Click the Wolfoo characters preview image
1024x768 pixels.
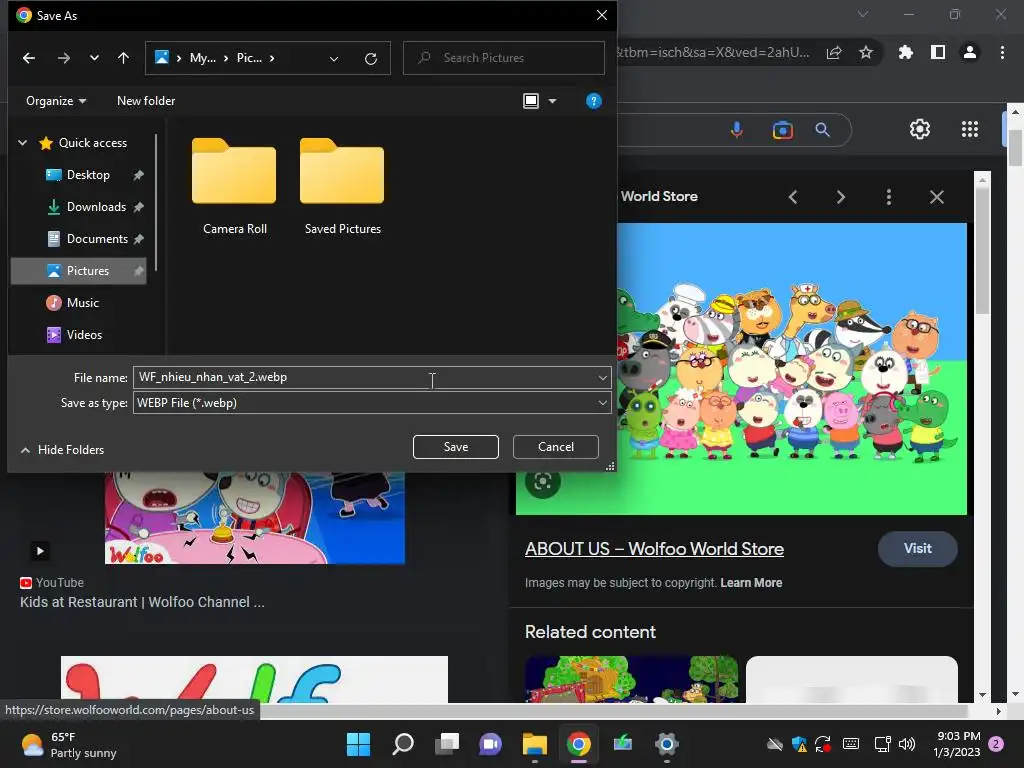coord(792,369)
